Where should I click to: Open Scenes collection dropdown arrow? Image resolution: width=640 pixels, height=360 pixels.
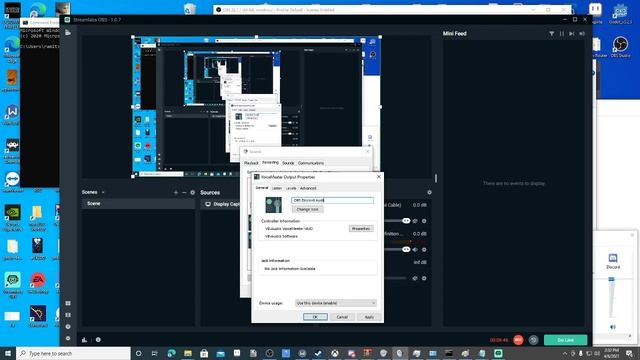[x=103, y=192]
